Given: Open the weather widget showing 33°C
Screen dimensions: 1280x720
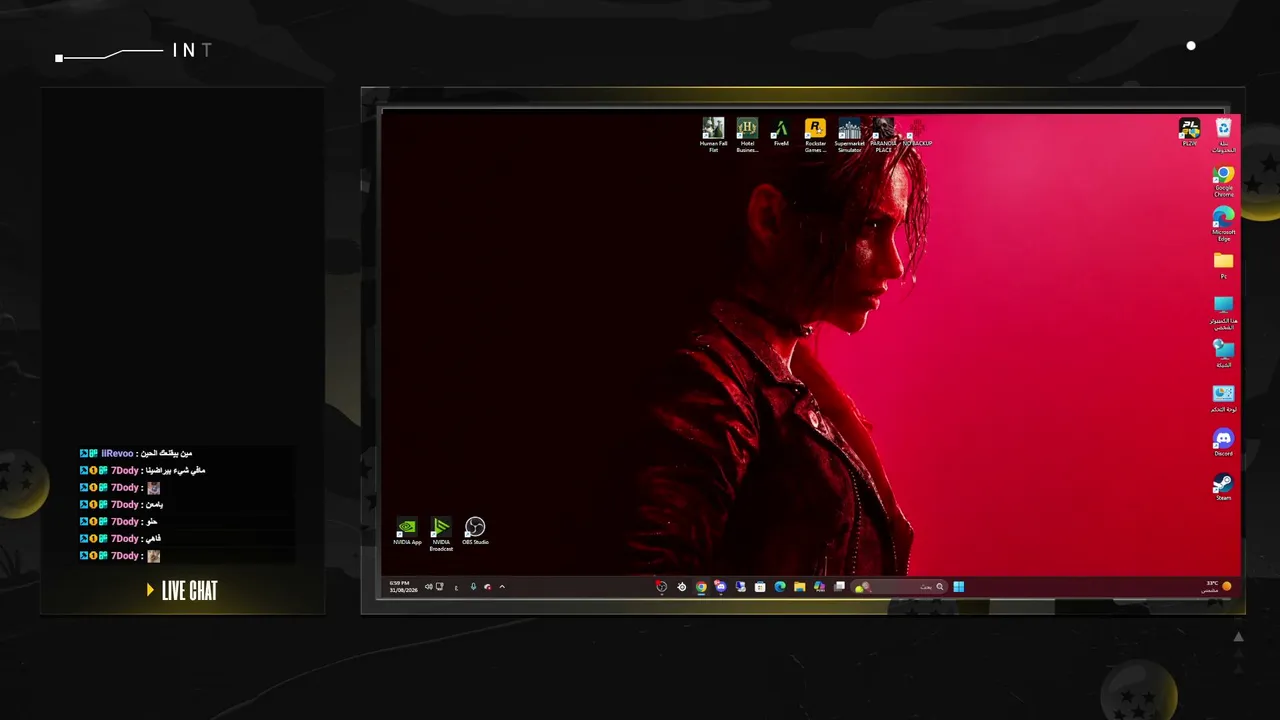Looking at the screenshot, I should coord(1217,587).
